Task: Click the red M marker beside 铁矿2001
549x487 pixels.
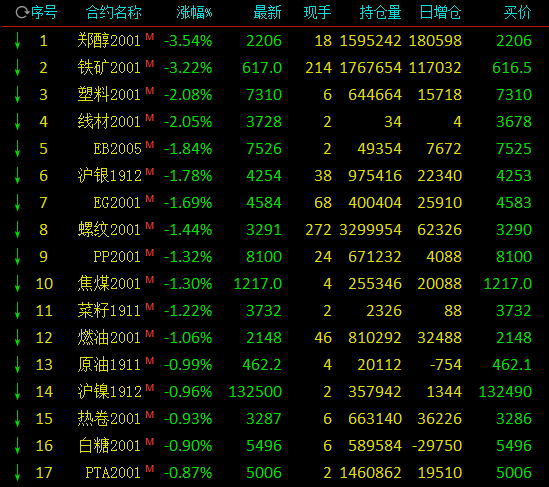Action: (x=150, y=63)
